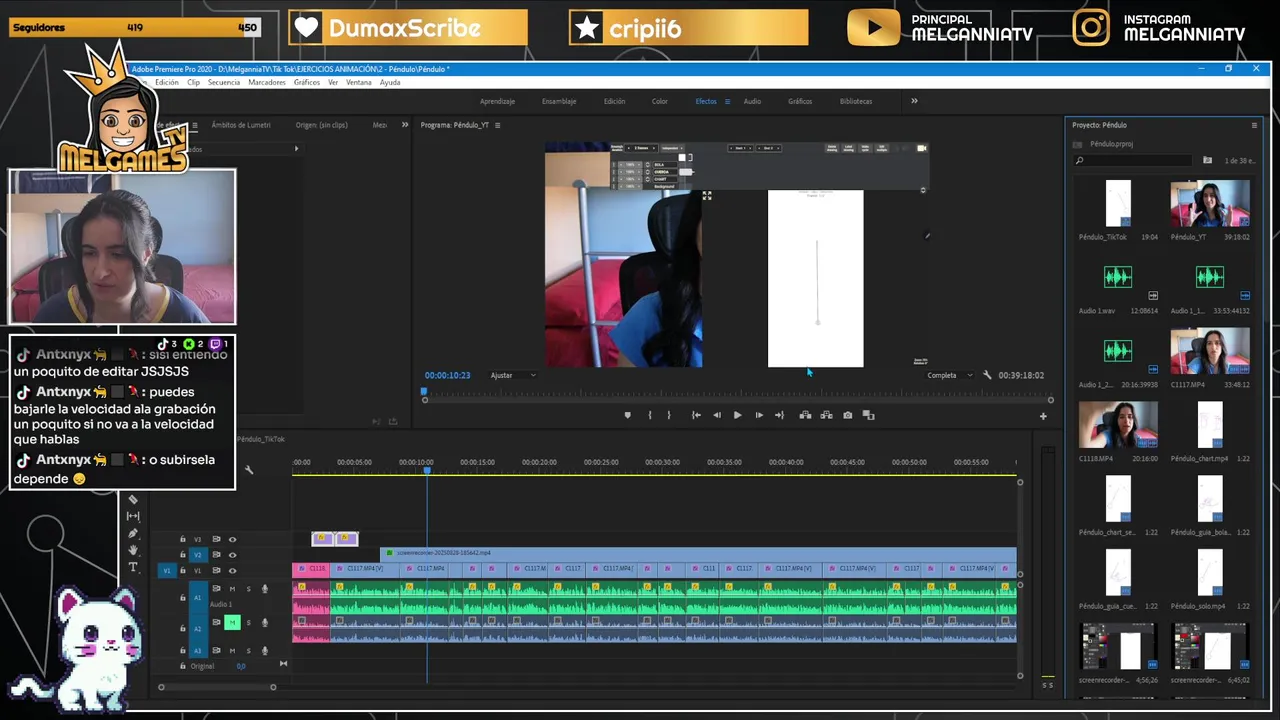
Task: Mark In point icon
Action: (x=650, y=415)
